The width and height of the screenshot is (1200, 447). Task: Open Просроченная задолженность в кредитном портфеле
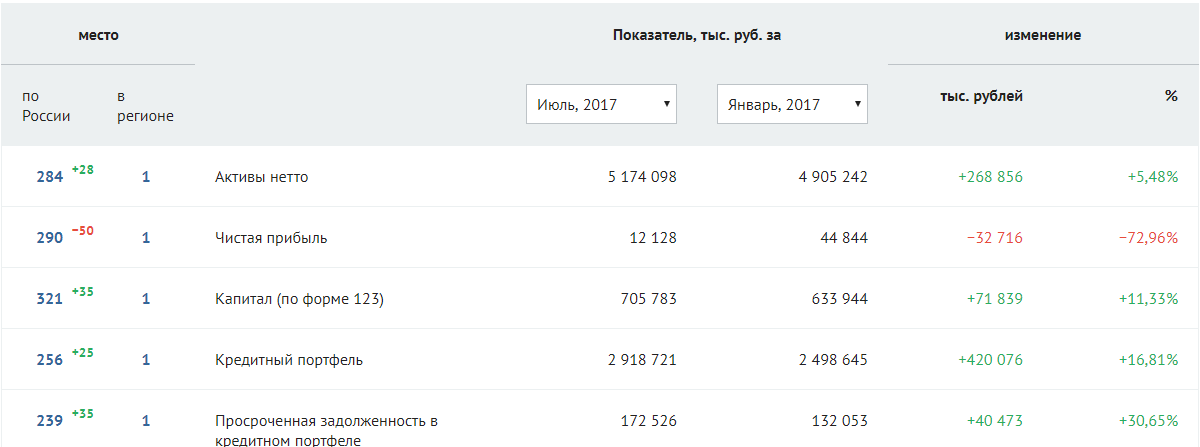pyautogui.click(x=327, y=430)
